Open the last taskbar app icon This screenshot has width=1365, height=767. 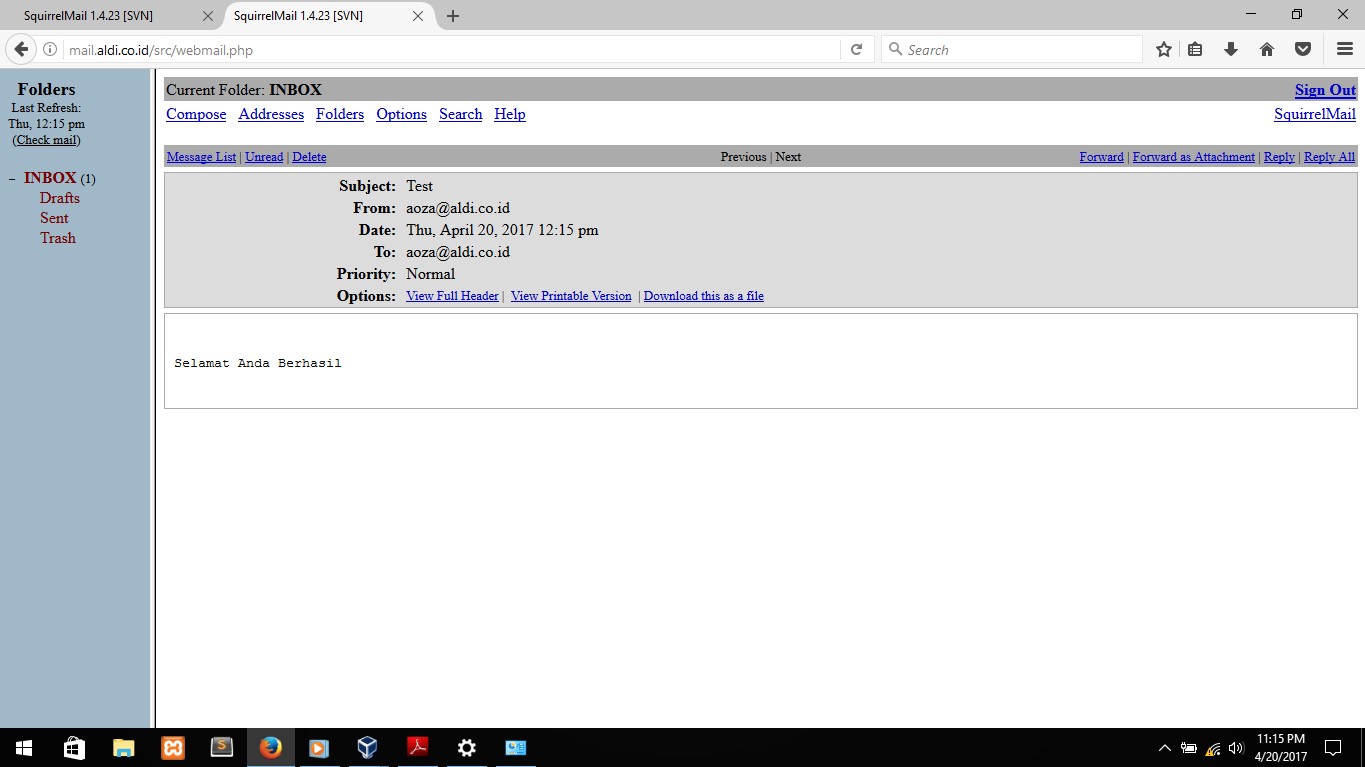click(x=515, y=748)
